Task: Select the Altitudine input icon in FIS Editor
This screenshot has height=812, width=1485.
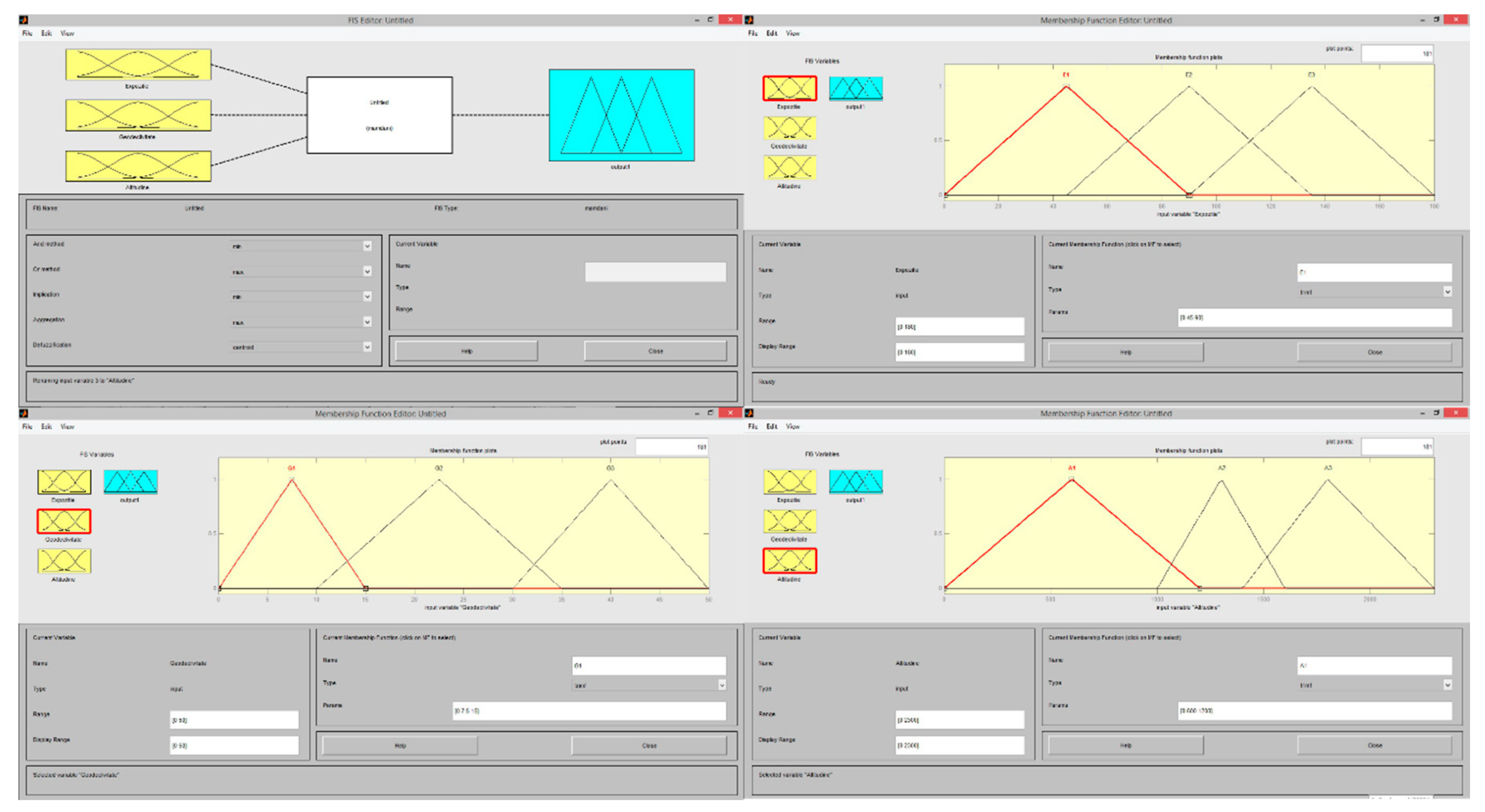Action: pos(138,166)
